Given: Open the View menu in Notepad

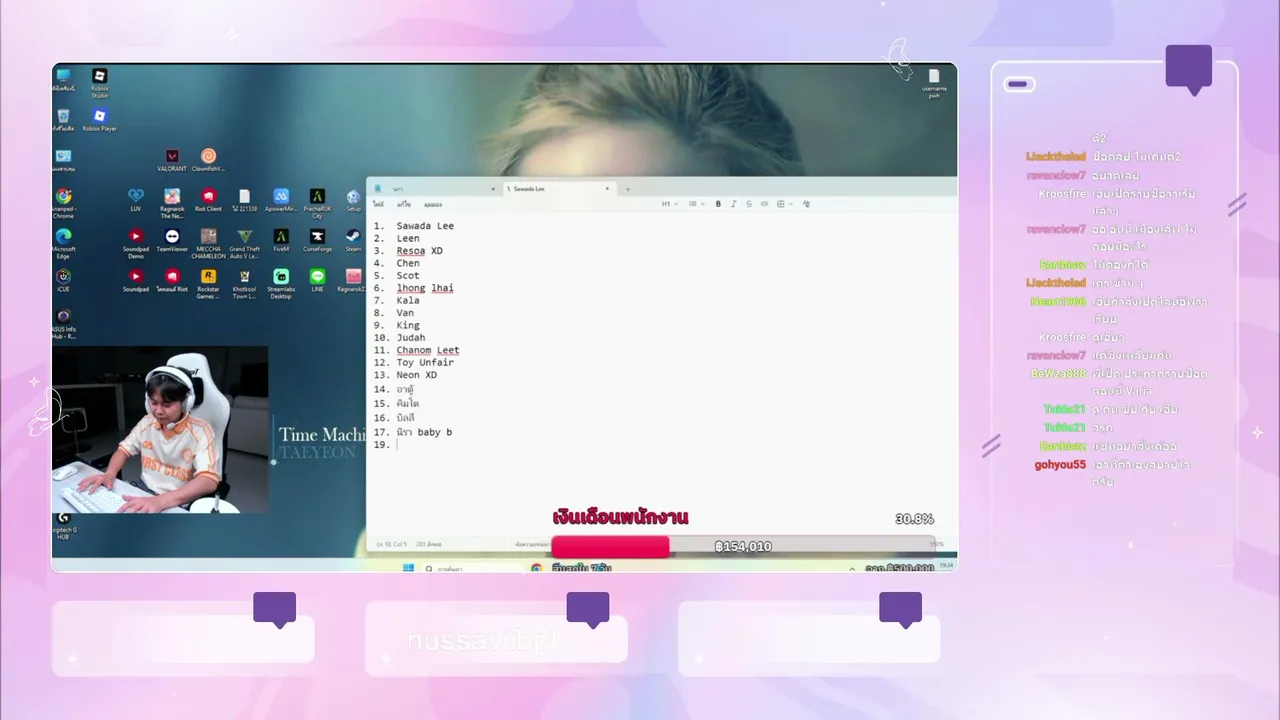Looking at the screenshot, I should [x=433, y=204].
